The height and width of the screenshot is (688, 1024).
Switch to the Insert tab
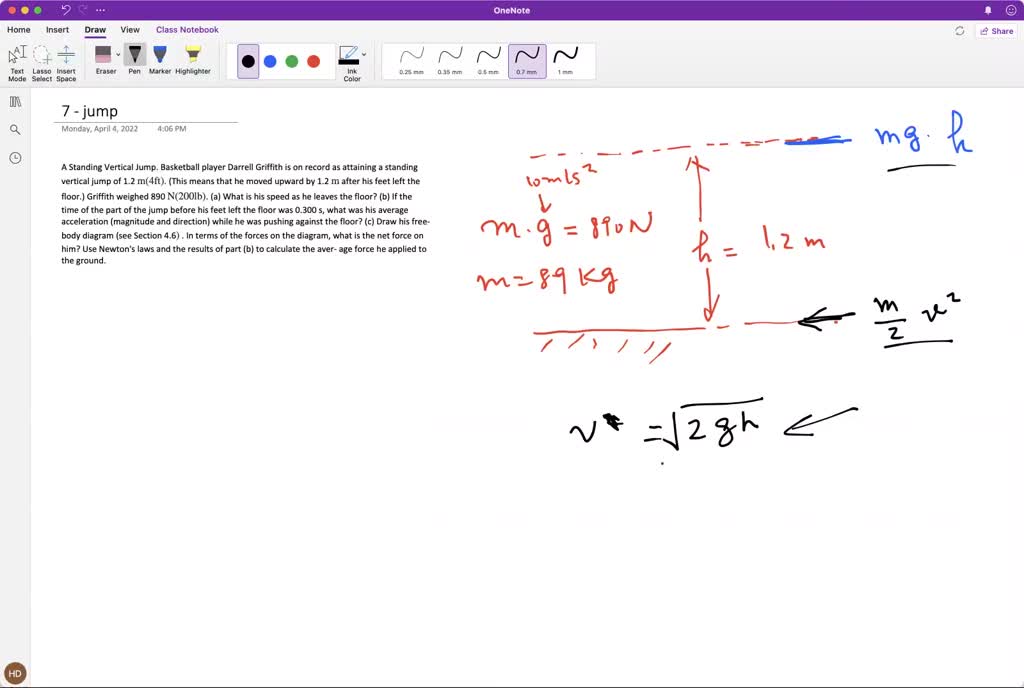click(x=57, y=29)
